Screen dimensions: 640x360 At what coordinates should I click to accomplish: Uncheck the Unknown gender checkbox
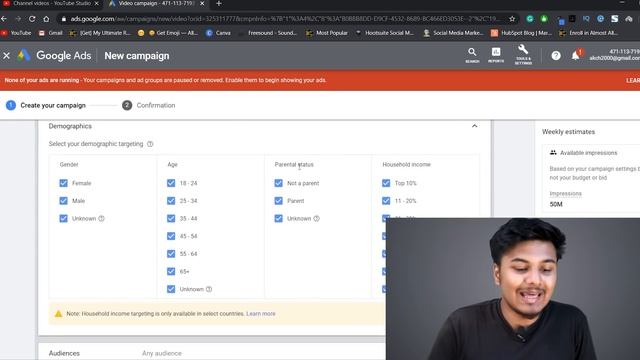(63, 218)
